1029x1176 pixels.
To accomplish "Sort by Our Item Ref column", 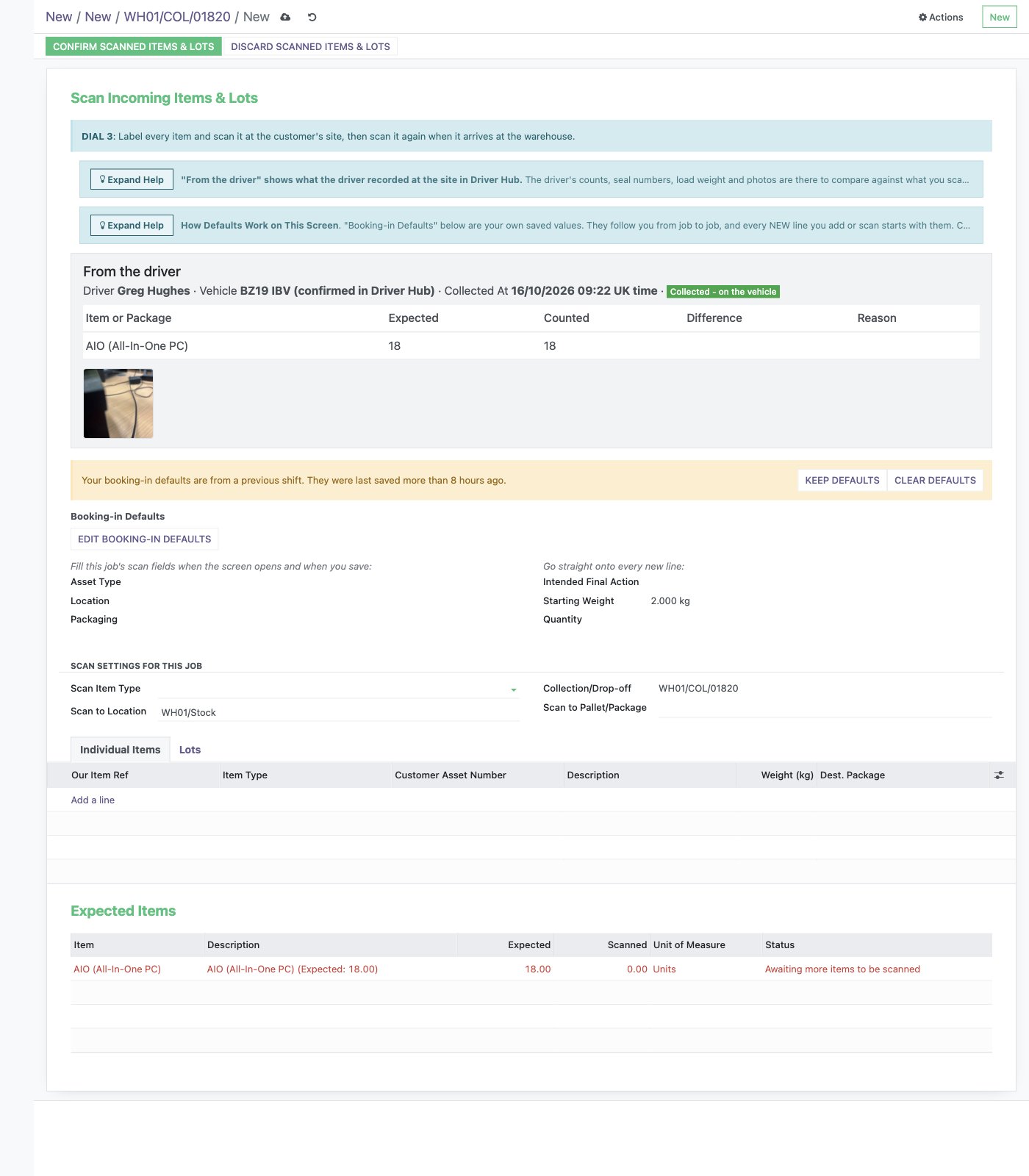I will pyautogui.click(x=133, y=775).
